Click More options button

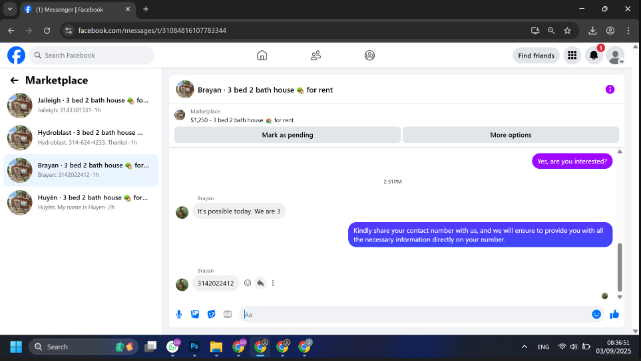(511, 135)
